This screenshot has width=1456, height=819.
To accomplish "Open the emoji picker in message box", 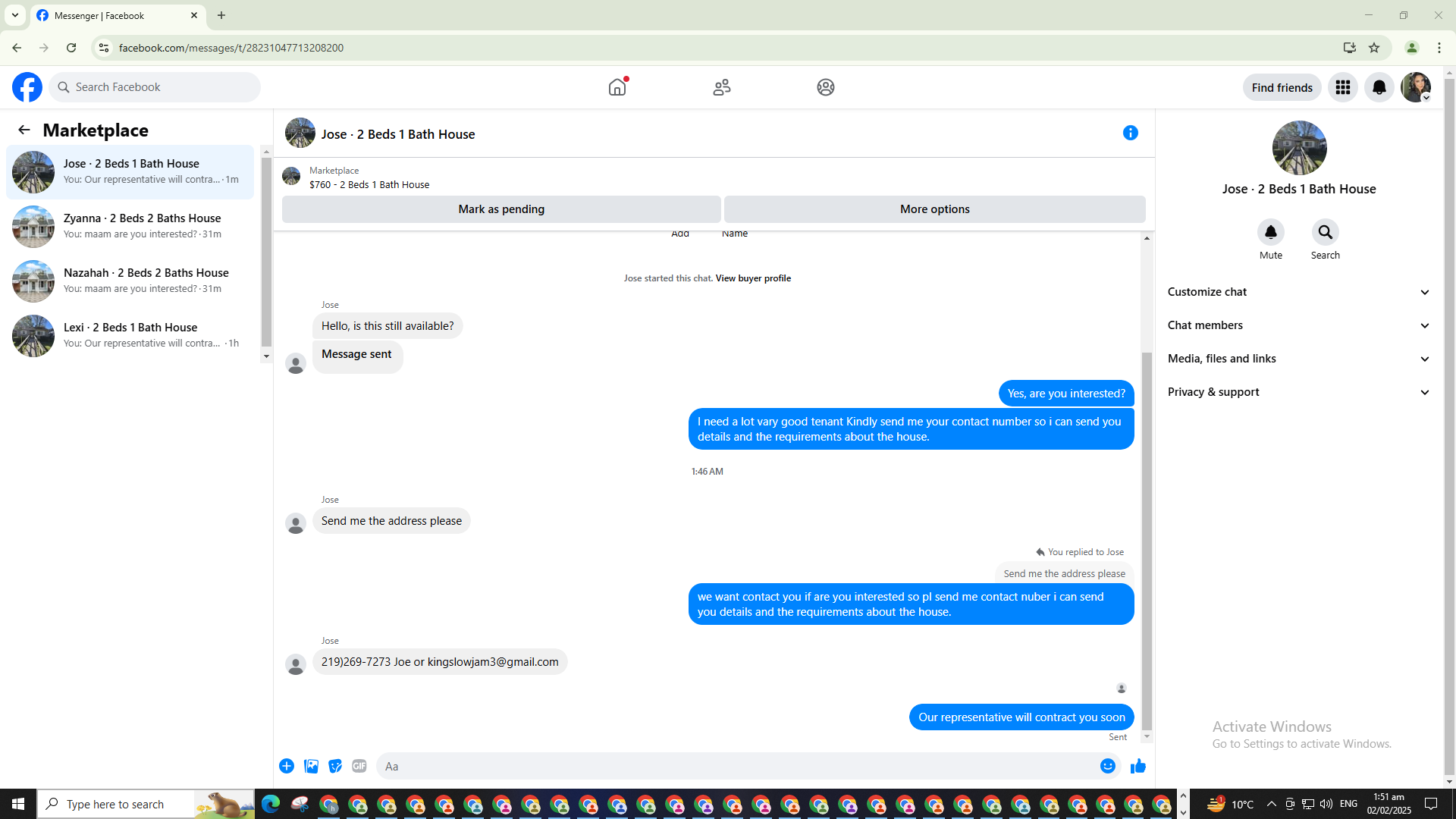I will click(1107, 766).
